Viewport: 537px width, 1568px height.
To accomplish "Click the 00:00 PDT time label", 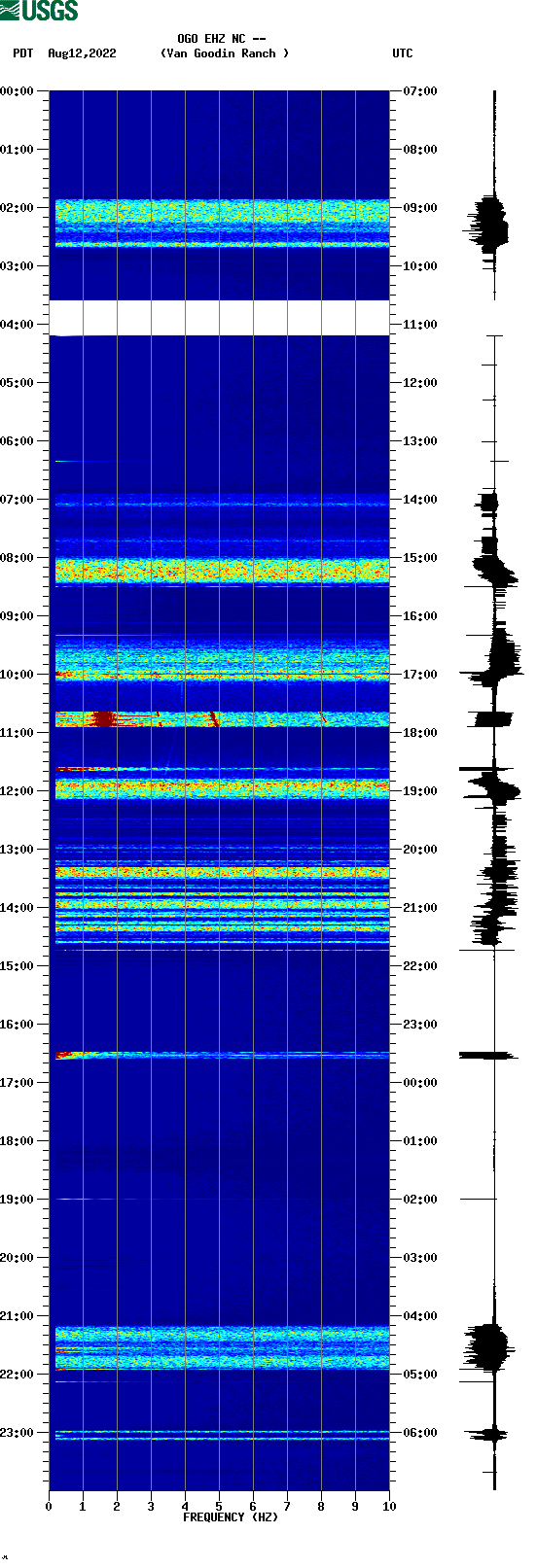I will 18,91.
